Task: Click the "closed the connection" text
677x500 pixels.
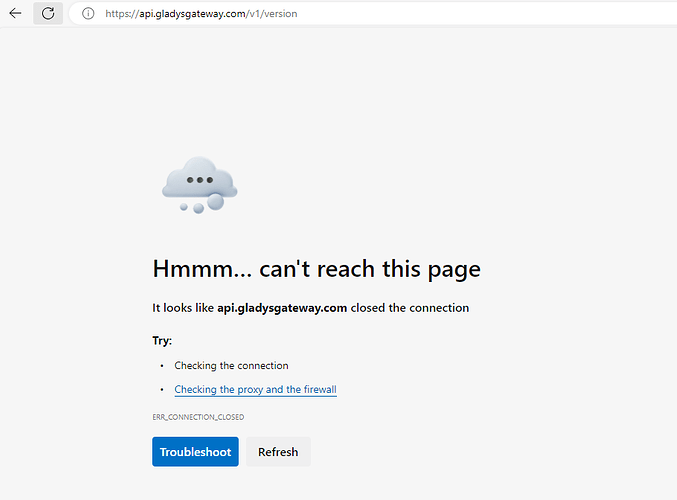Action: [409, 308]
